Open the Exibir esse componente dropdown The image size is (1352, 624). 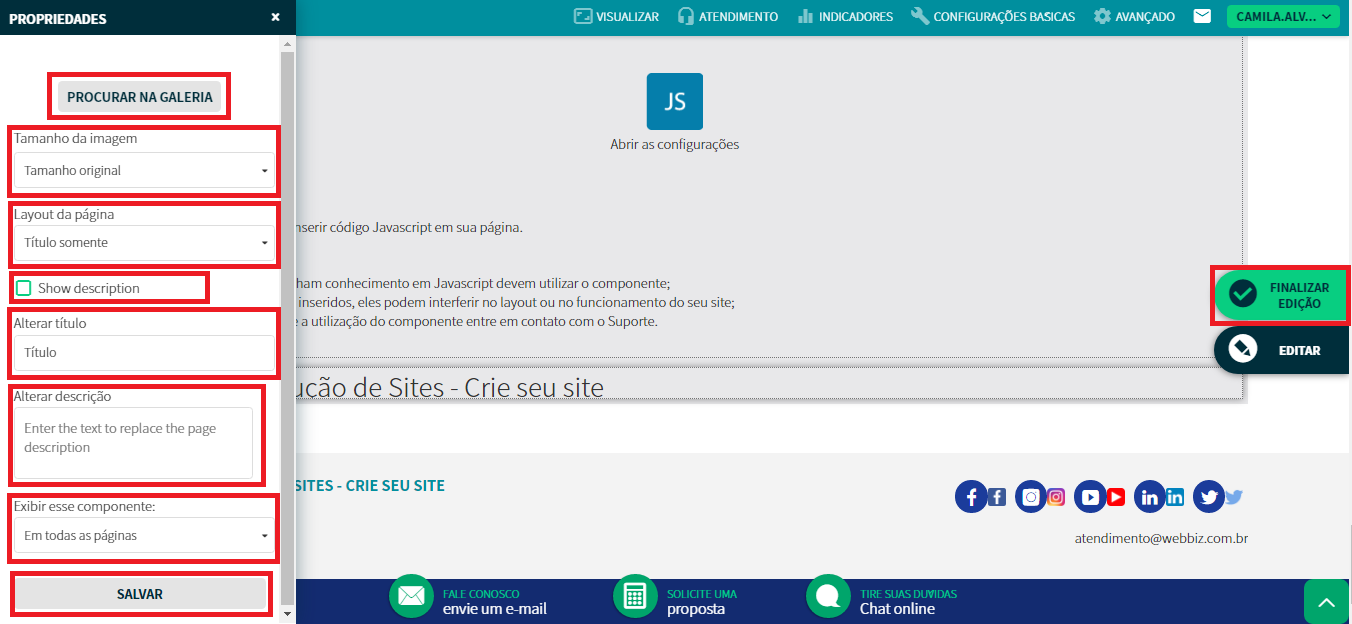(x=143, y=536)
